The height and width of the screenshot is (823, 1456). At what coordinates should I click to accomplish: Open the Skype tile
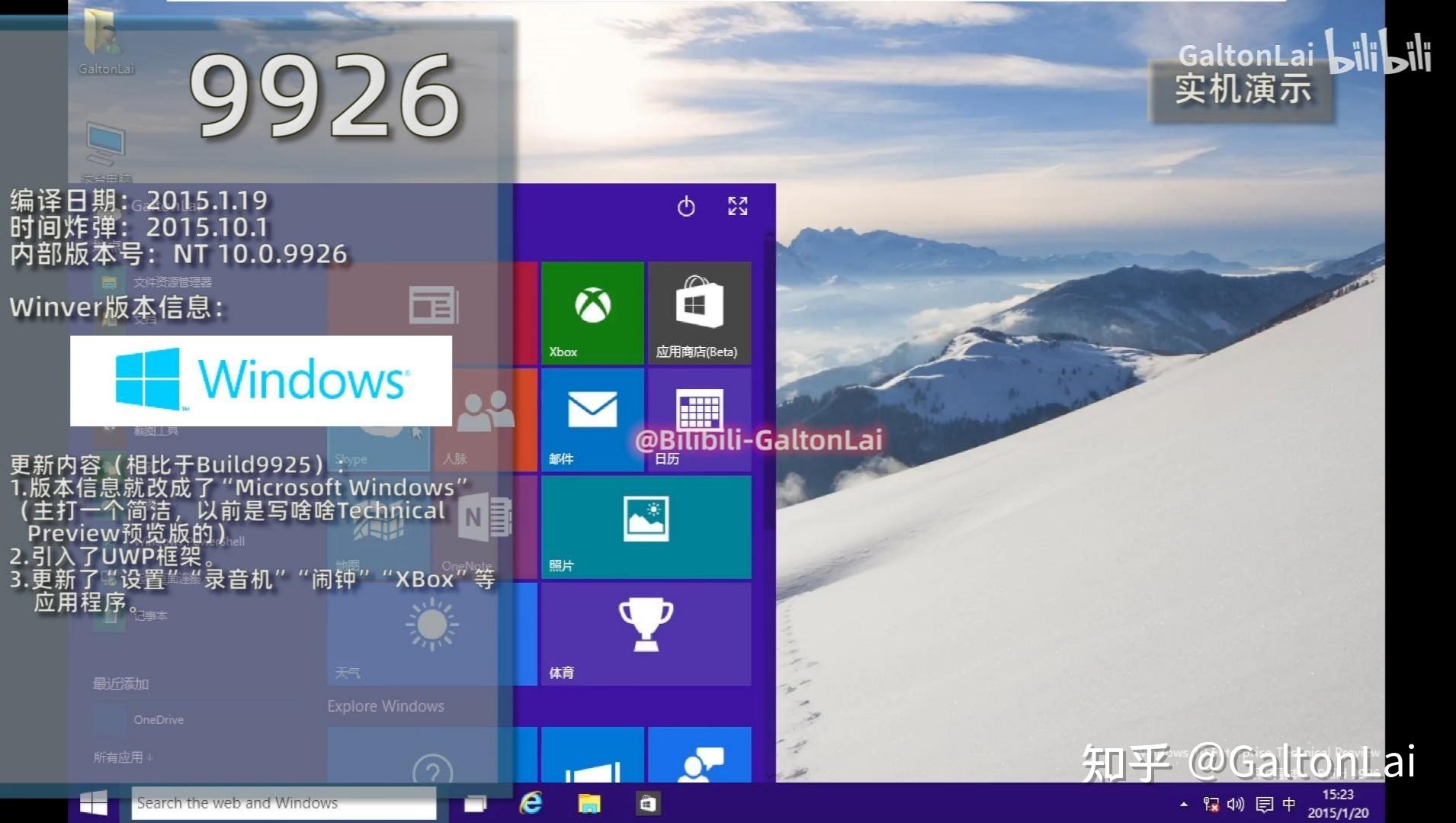(379, 420)
